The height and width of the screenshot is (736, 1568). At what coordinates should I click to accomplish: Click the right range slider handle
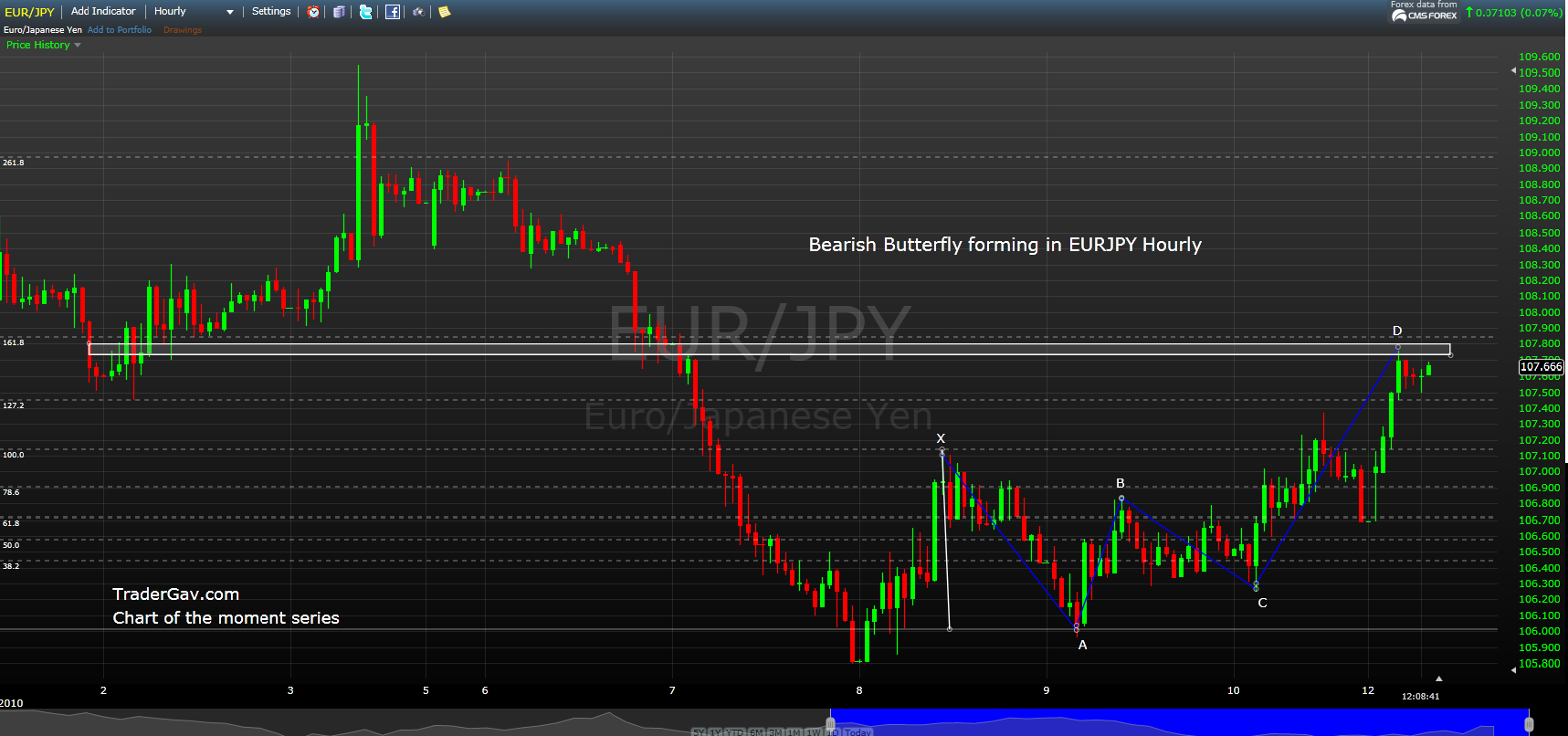click(x=1529, y=724)
